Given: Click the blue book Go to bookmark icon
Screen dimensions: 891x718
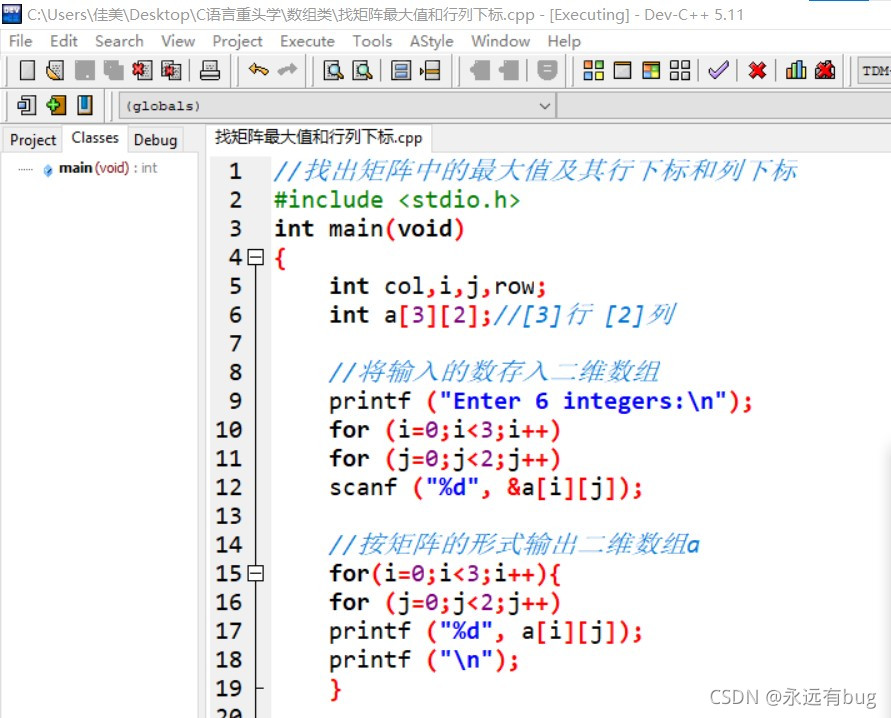Looking at the screenshot, I should pyautogui.click(x=85, y=105).
